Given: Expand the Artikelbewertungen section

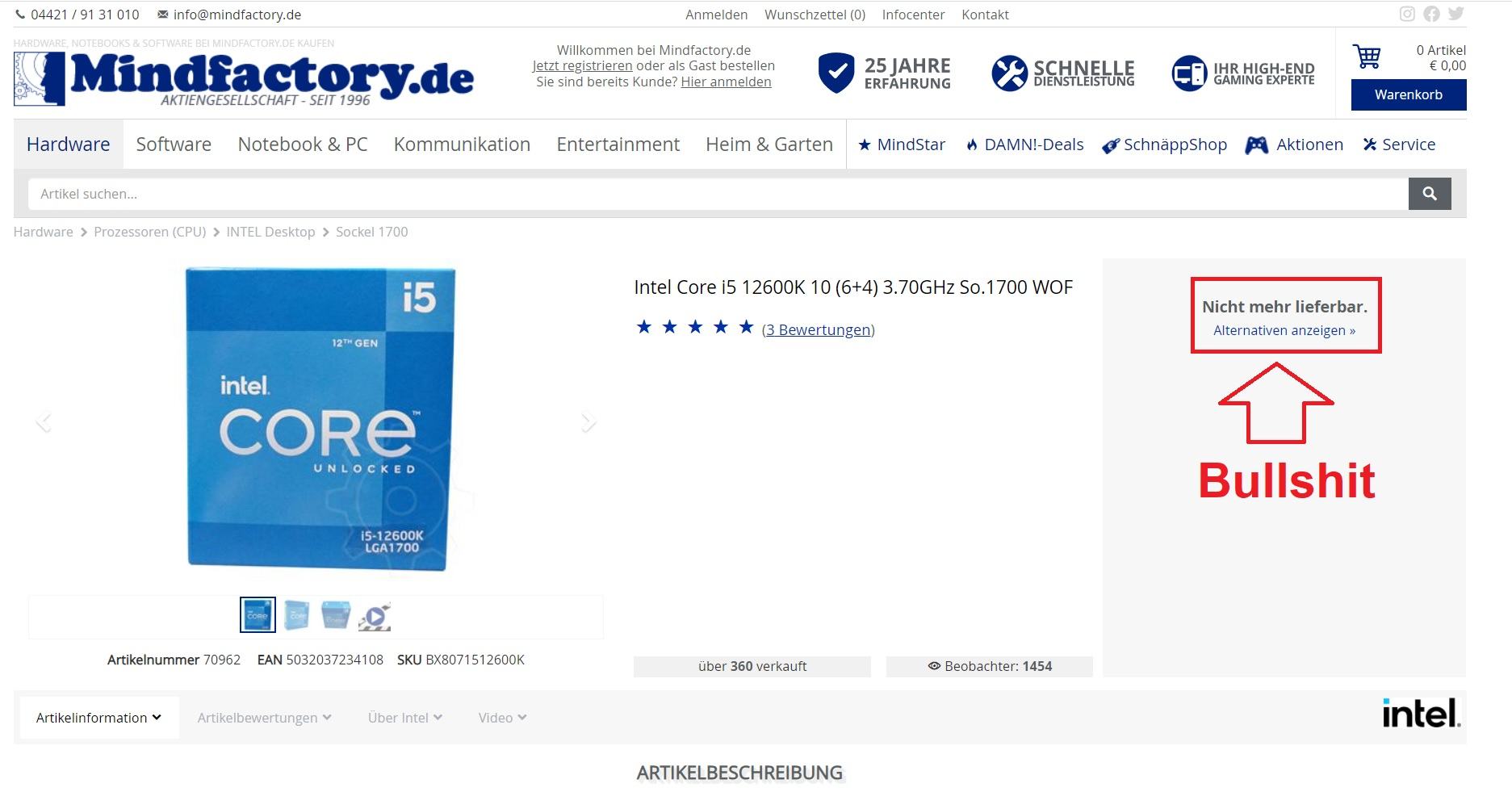Looking at the screenshot, I should click(264, 718).
